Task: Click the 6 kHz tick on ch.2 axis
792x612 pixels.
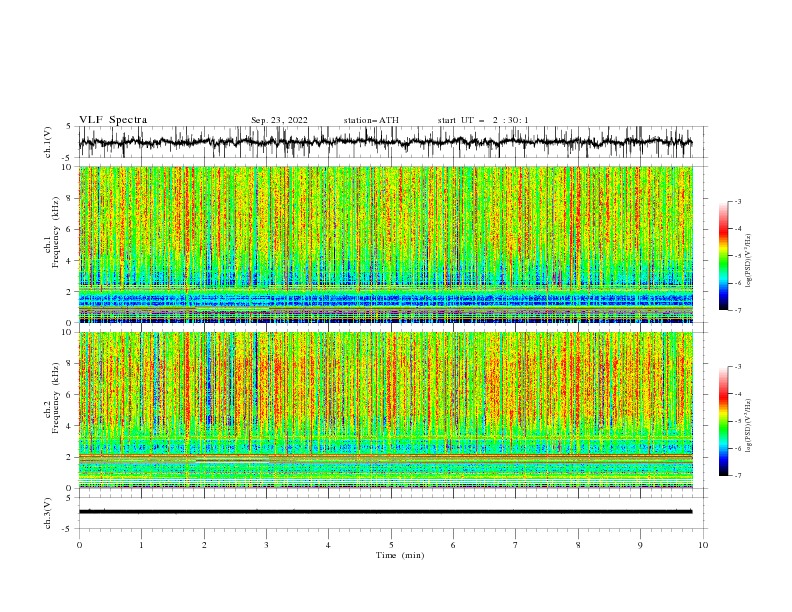Action: [68, 395]
